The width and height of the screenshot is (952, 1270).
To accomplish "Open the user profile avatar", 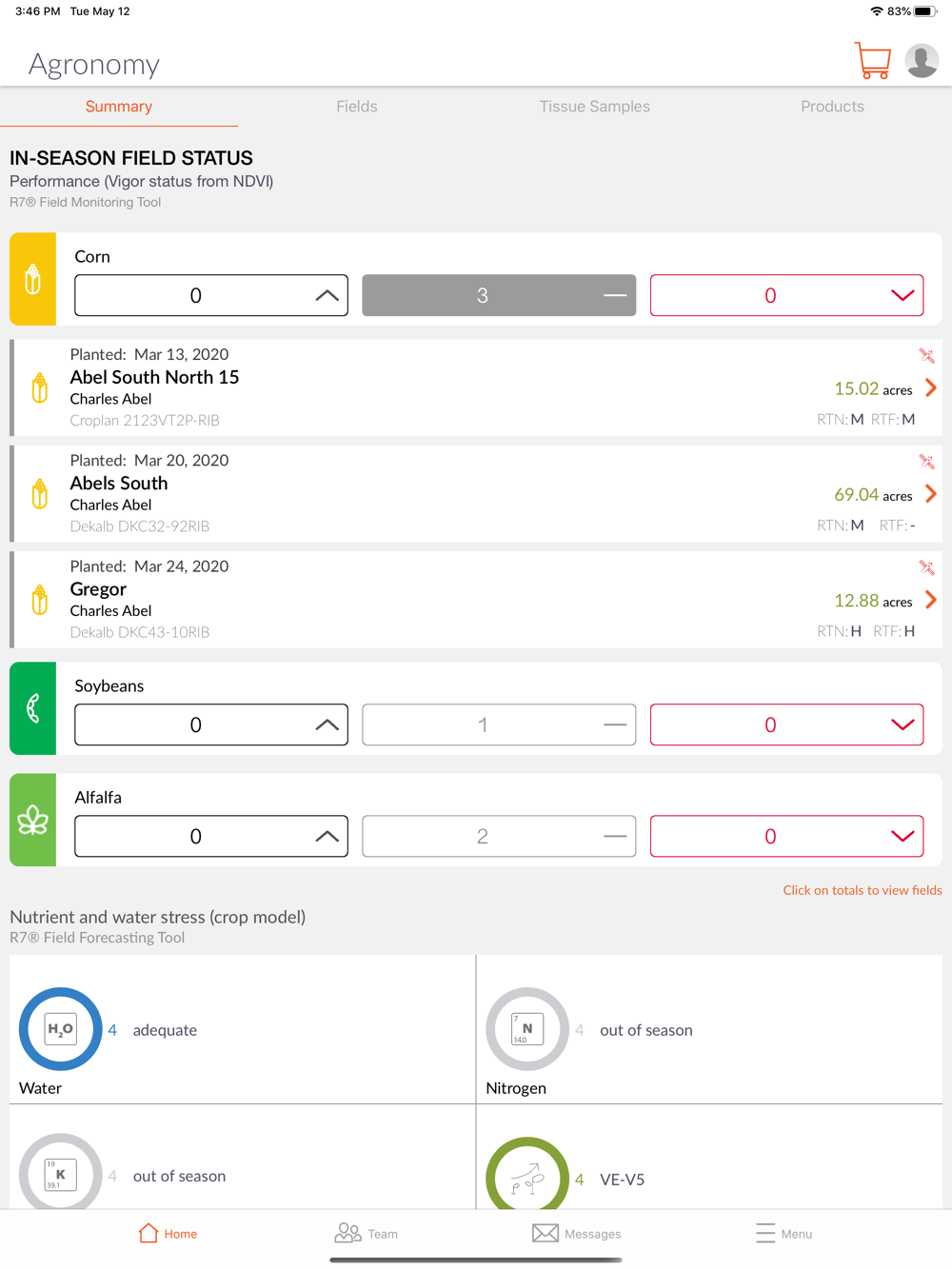I will tap(922, 61).
